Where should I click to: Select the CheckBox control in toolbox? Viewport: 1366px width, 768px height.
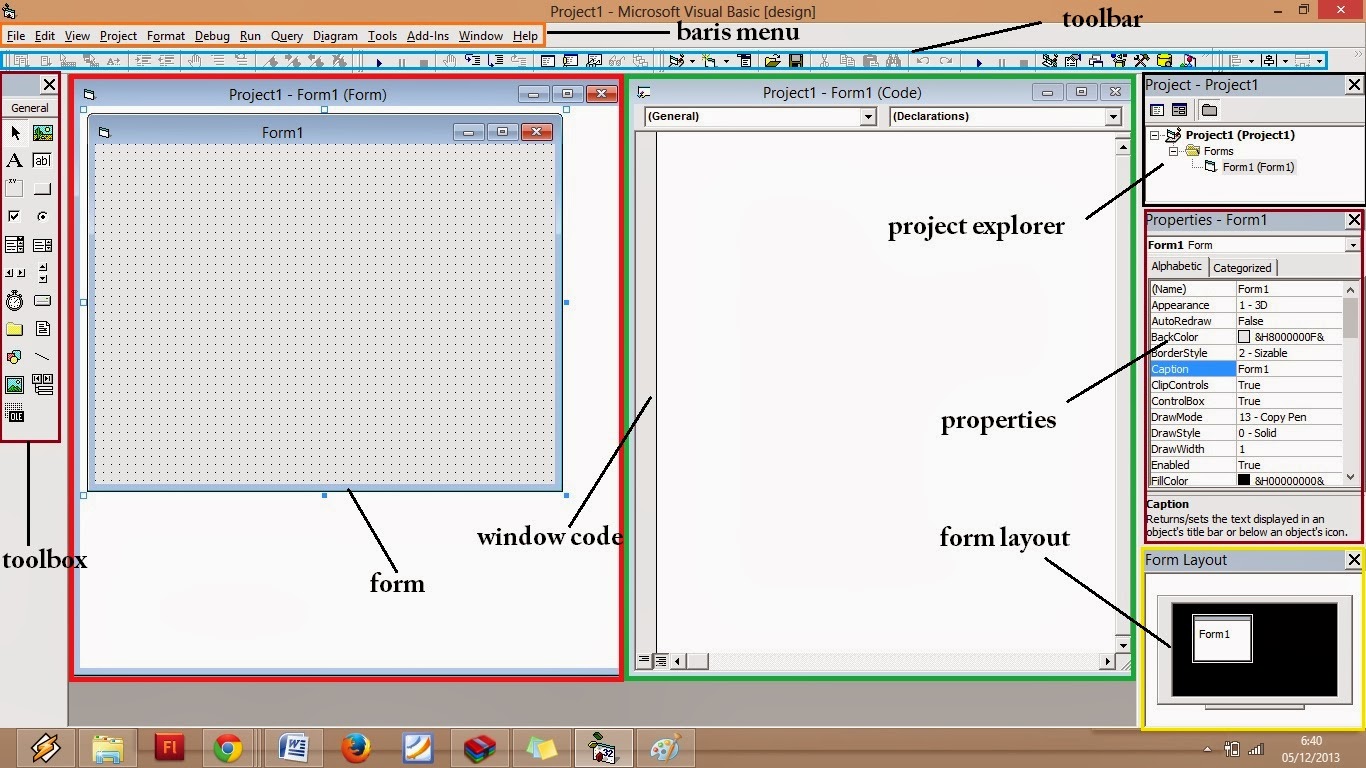15,217
